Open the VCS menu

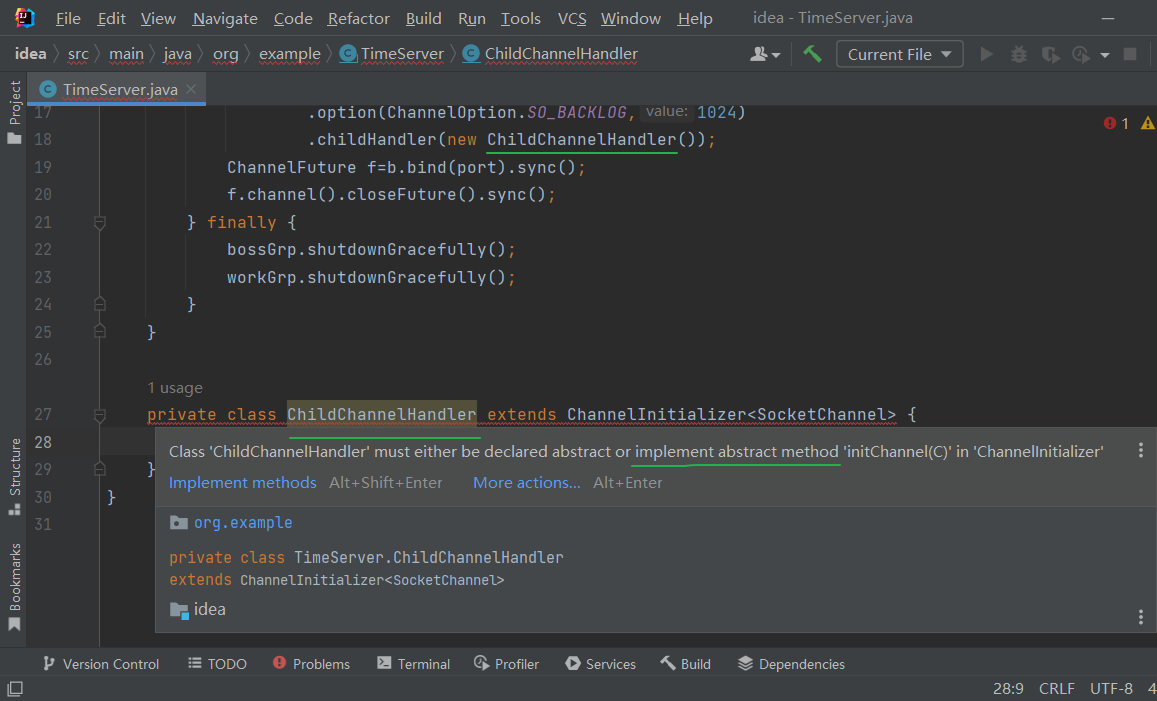point(572,18)
